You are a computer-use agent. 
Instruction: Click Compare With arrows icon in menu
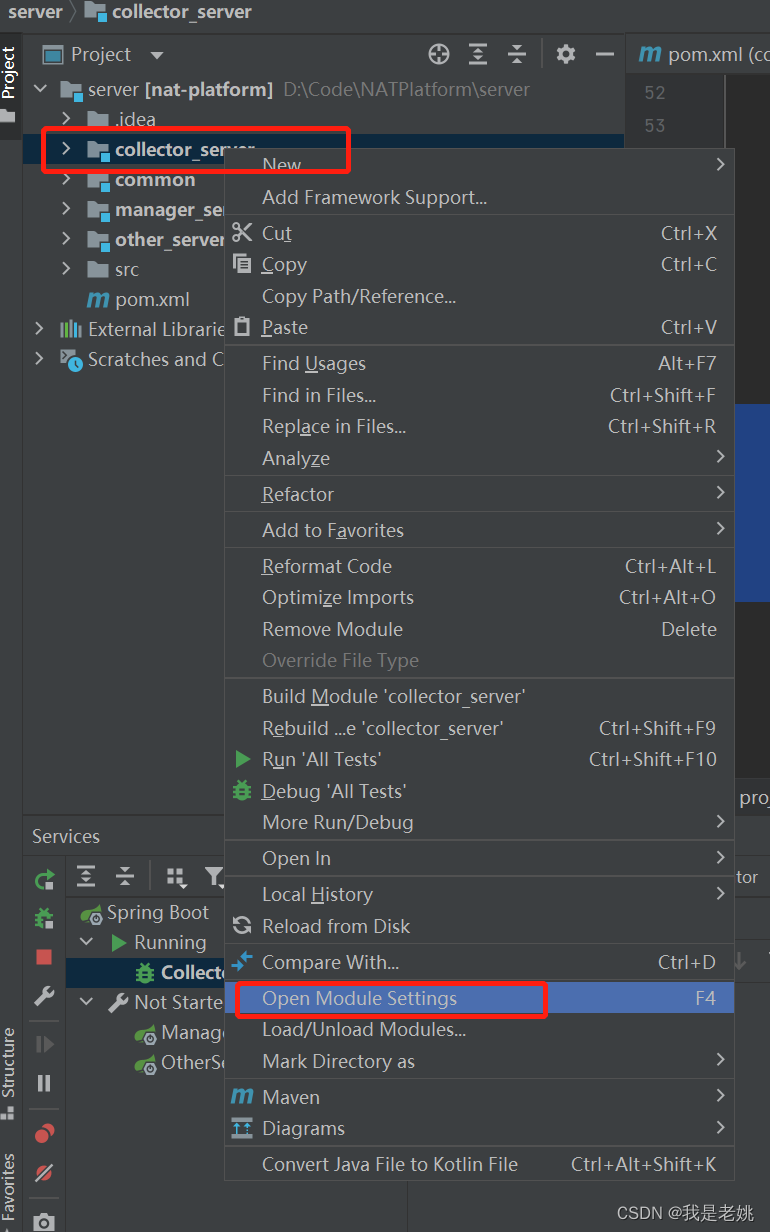(x=242, y=962)
